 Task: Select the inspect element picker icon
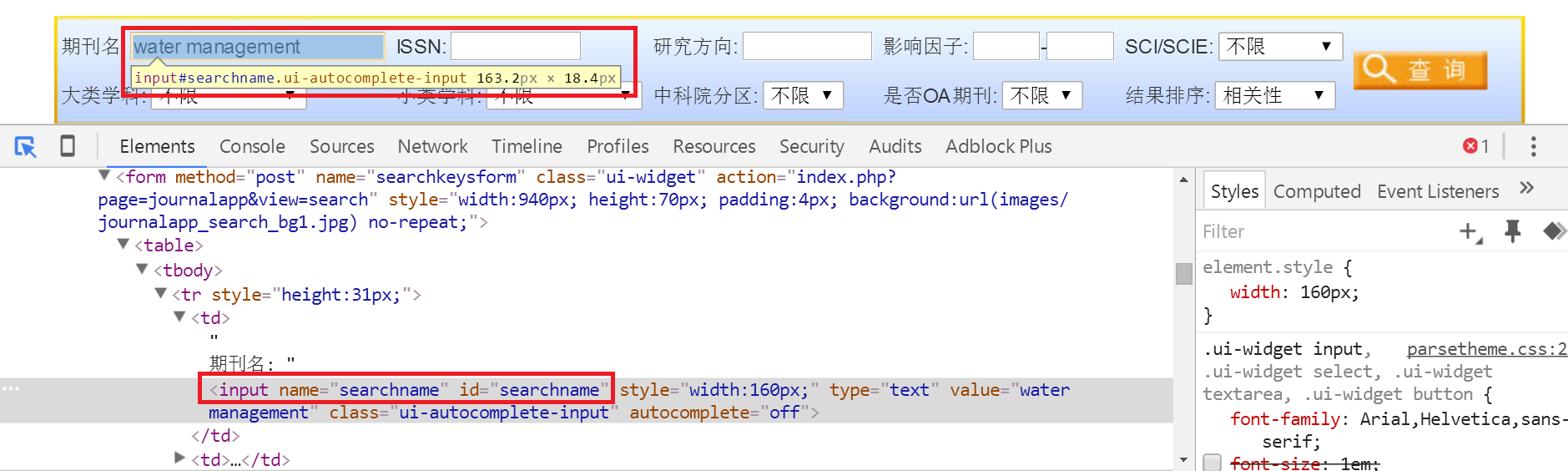[x=26, y=147]
